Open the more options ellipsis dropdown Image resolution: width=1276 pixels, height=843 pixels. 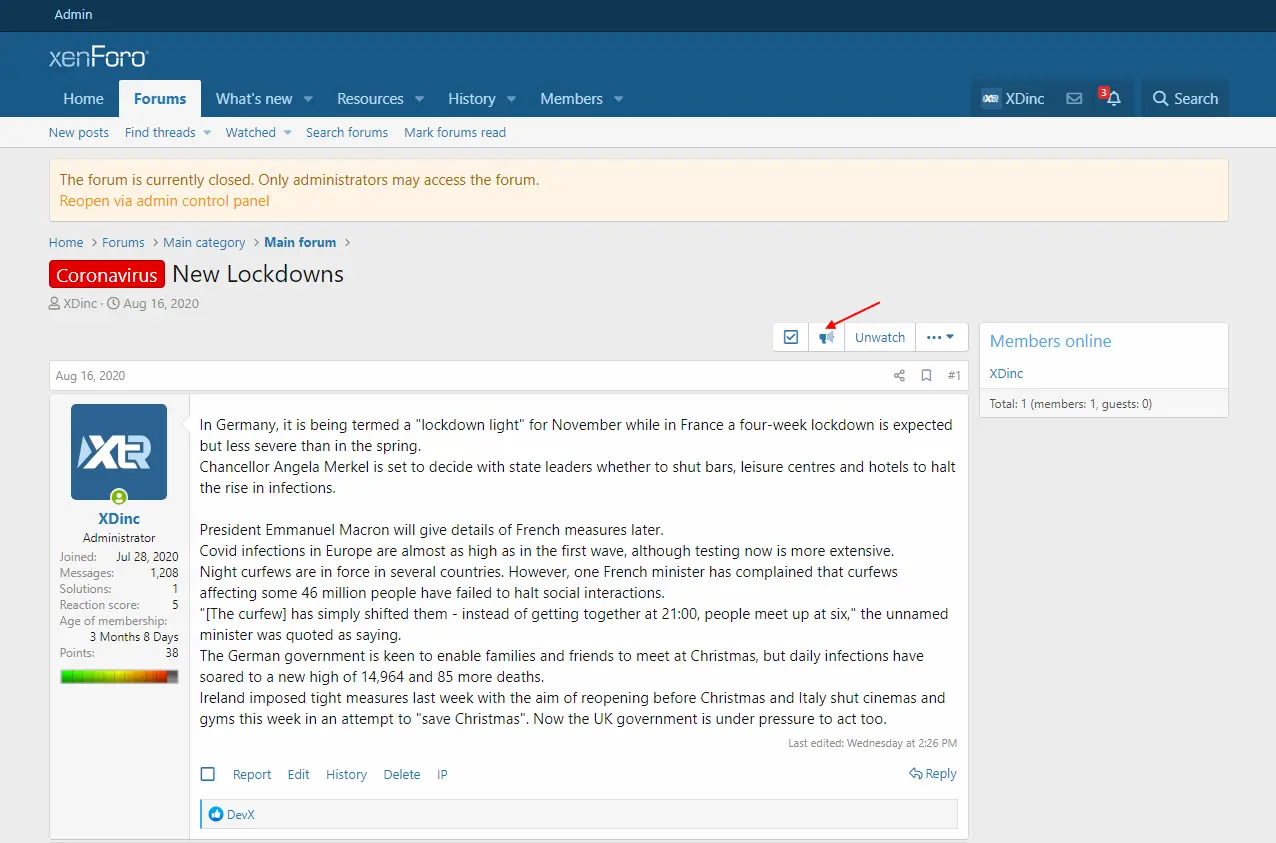(941, 338)
